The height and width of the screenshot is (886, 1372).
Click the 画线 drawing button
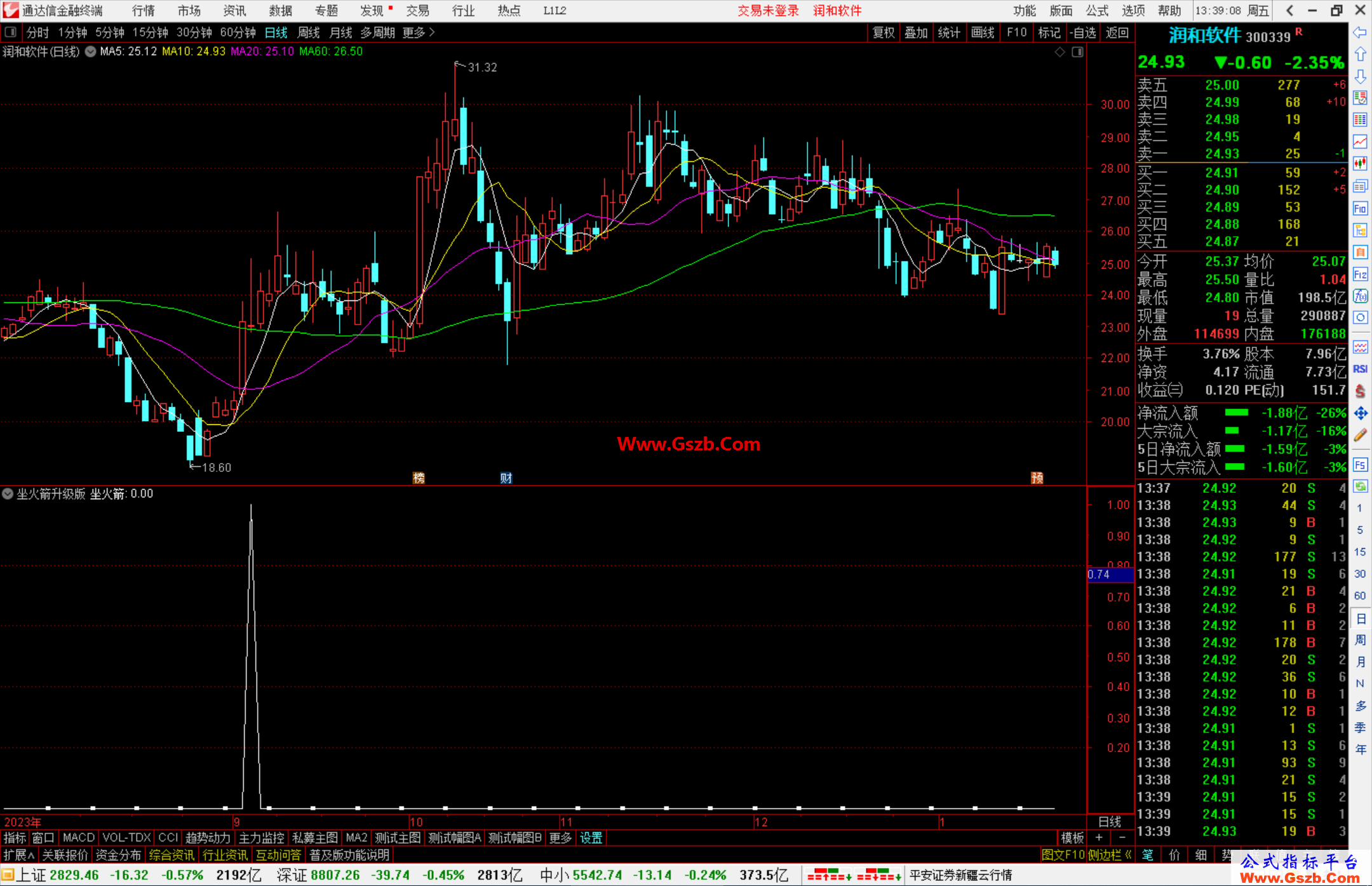[983, 32]
